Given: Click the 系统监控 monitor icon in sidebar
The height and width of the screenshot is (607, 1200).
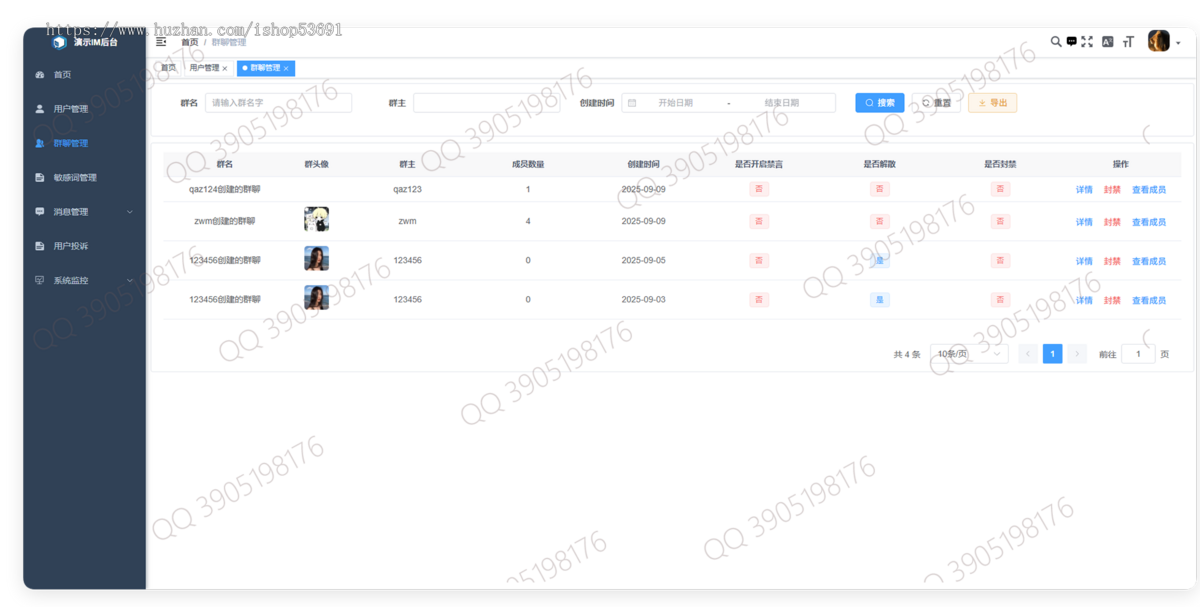Looking at the screenshot, I should [x=40, y=281].
